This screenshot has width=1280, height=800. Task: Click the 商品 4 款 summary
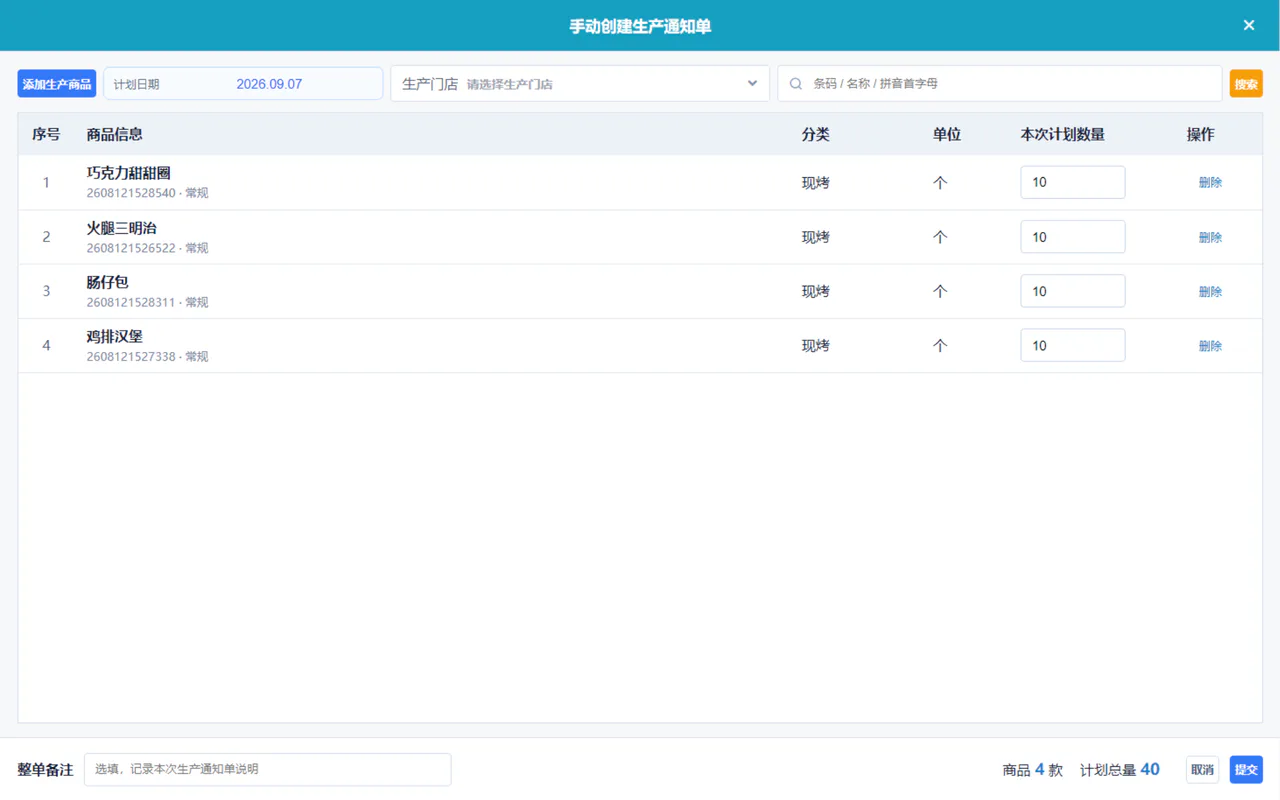1033,770
